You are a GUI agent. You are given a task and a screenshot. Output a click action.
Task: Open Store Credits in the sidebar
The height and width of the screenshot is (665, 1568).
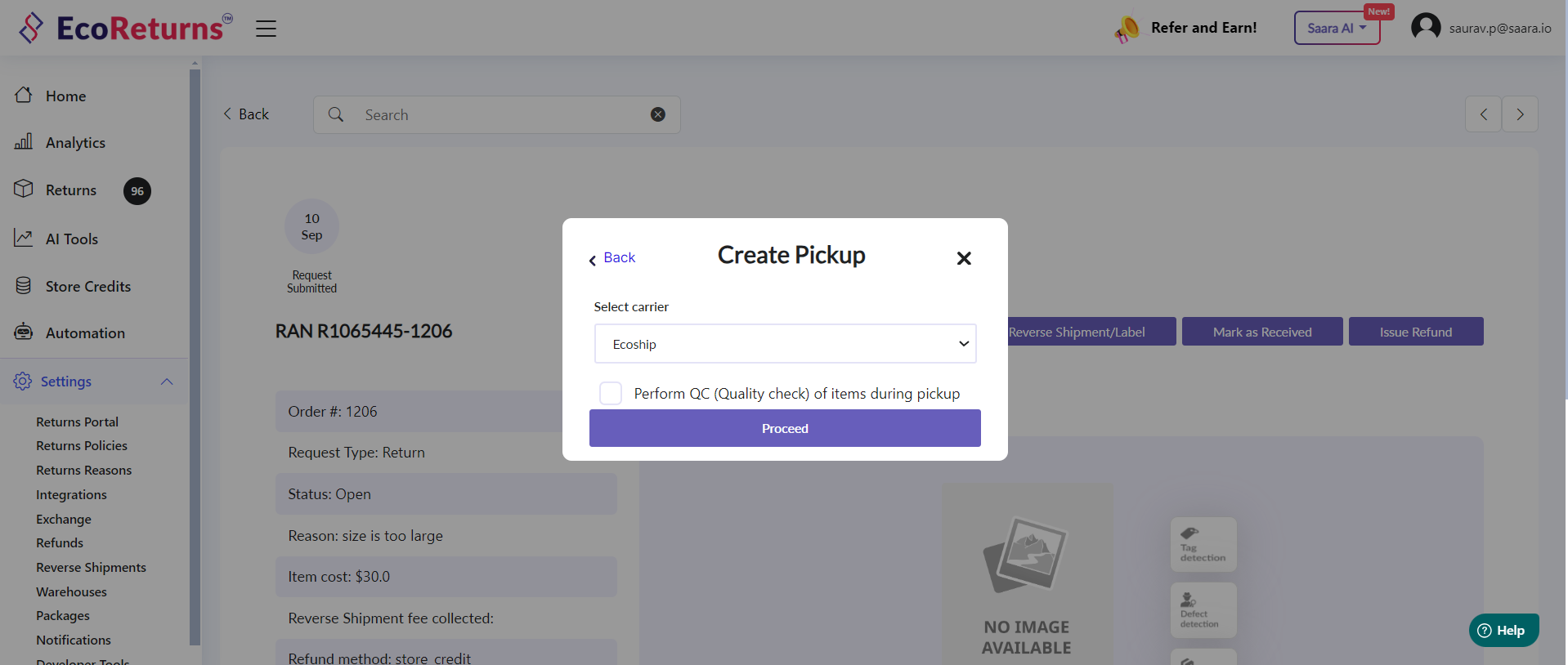(87, 287)
